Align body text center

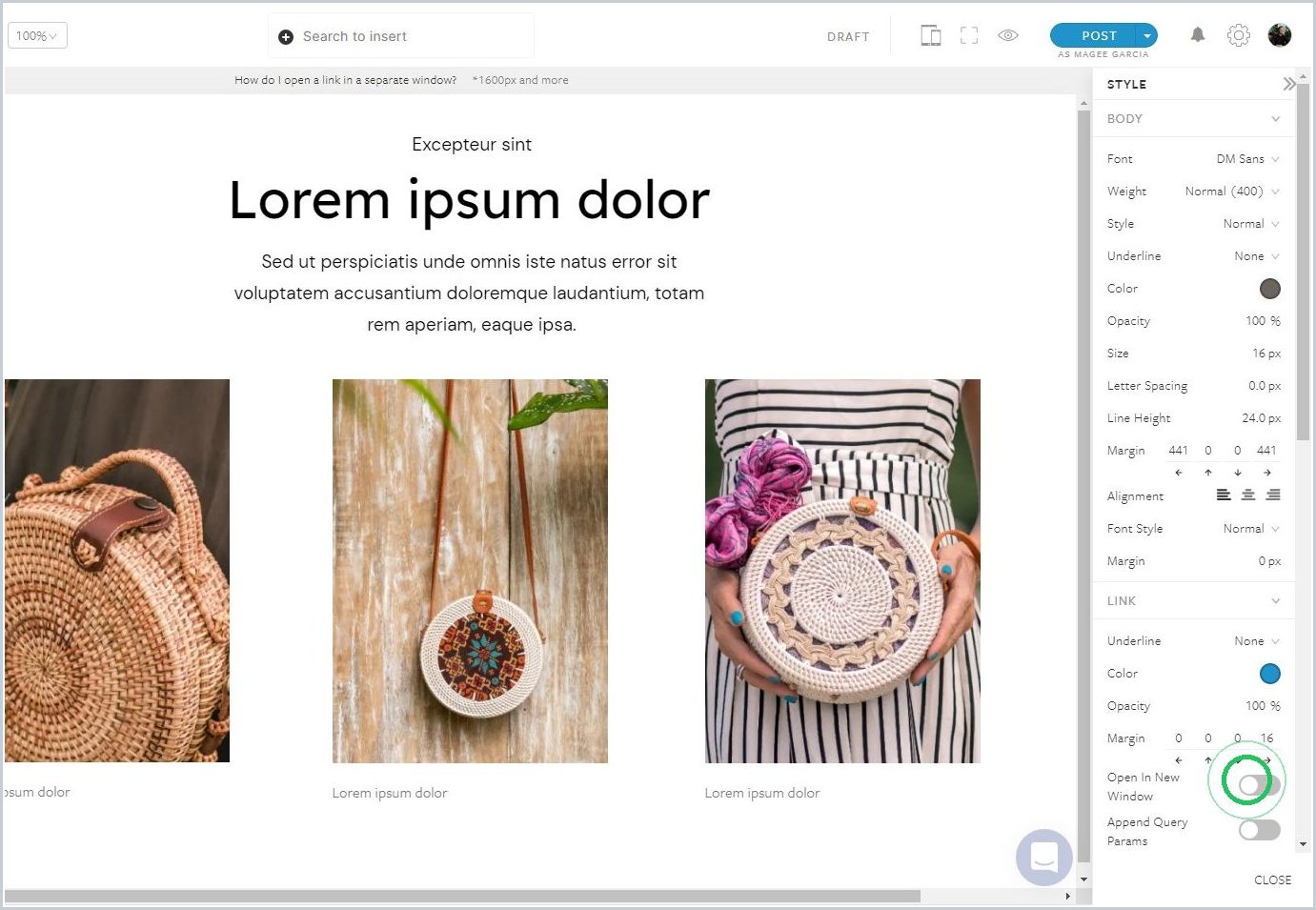pos(1248,495)
